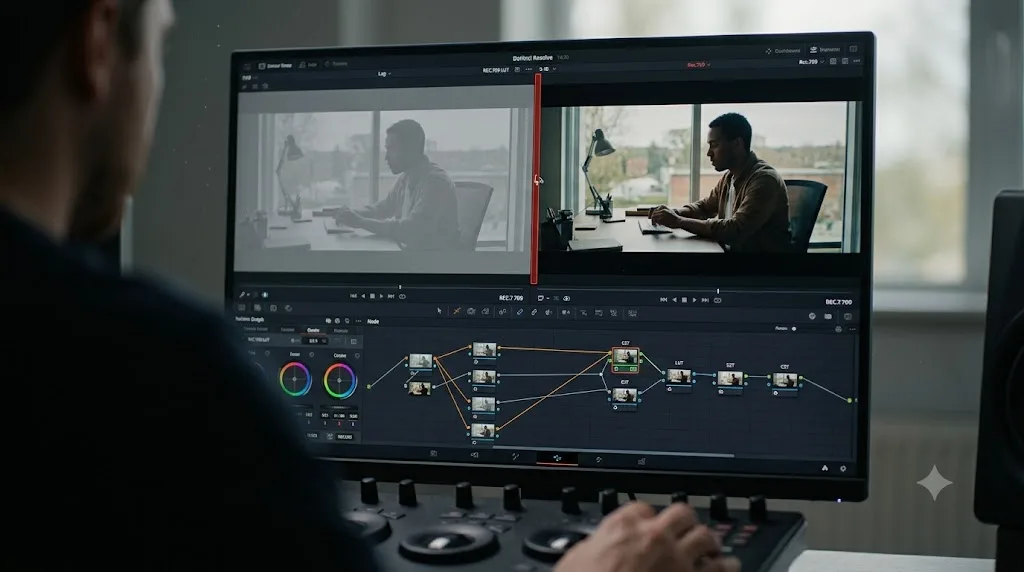This screenshot has width=1024, height=572.
Task: Click the orange-highlighted tool next to pointer
Action: tap(456, 311)
